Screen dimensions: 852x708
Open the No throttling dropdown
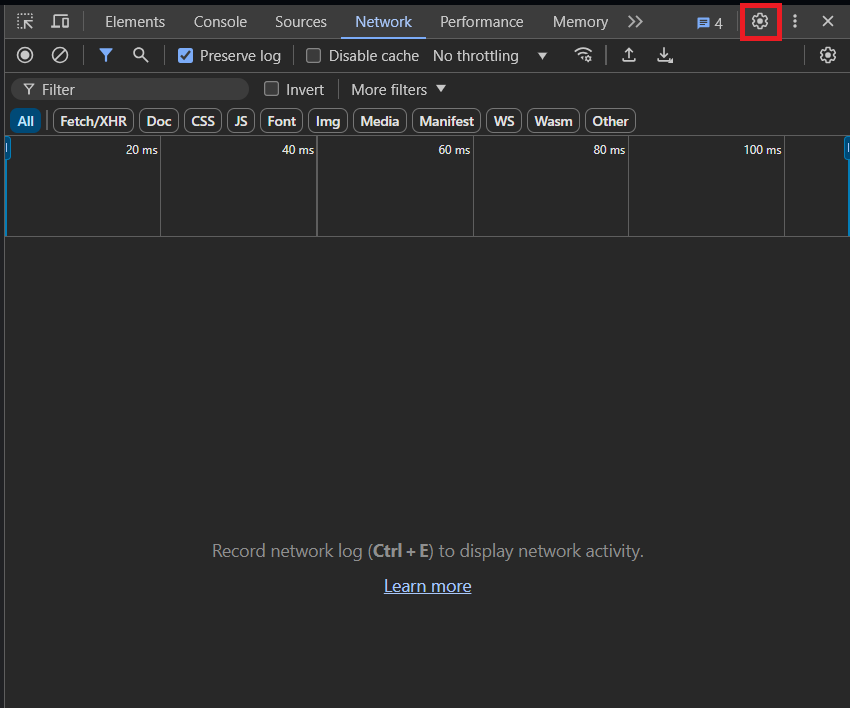(x=490, y=55)
